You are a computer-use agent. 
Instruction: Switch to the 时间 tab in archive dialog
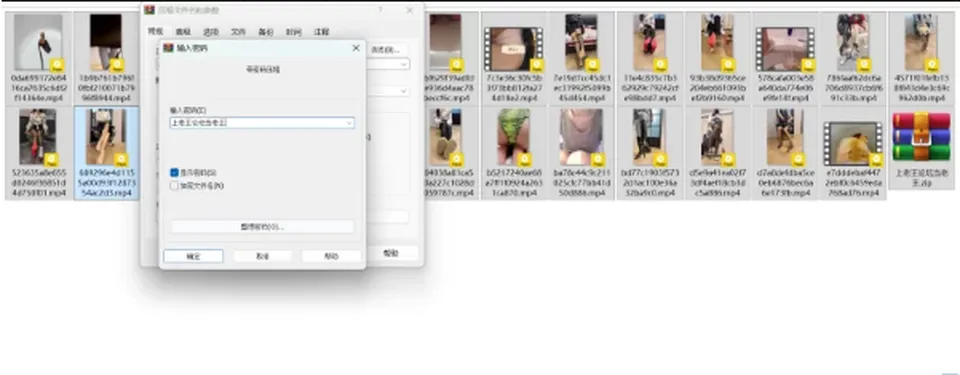(293, 32)
